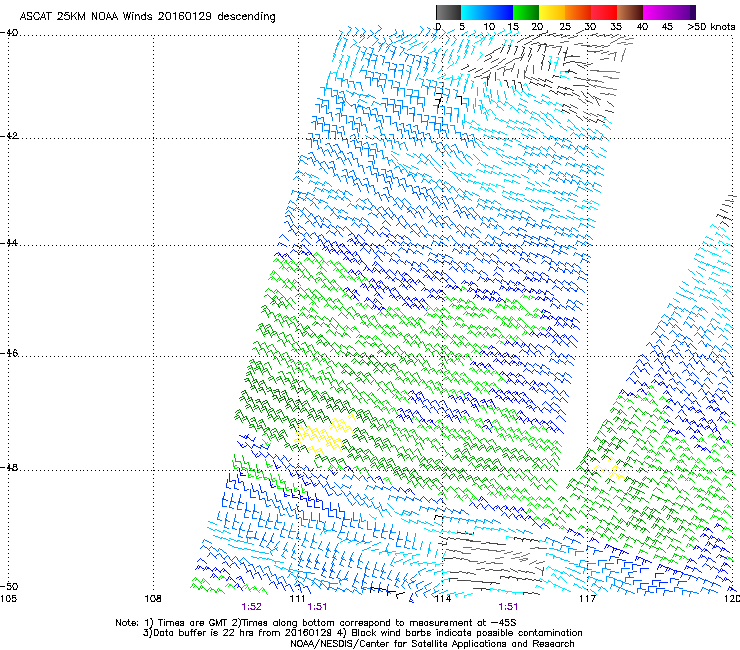Click the '-46' latitude axis label
The image size is (740, 650).
tap(9, 353)
